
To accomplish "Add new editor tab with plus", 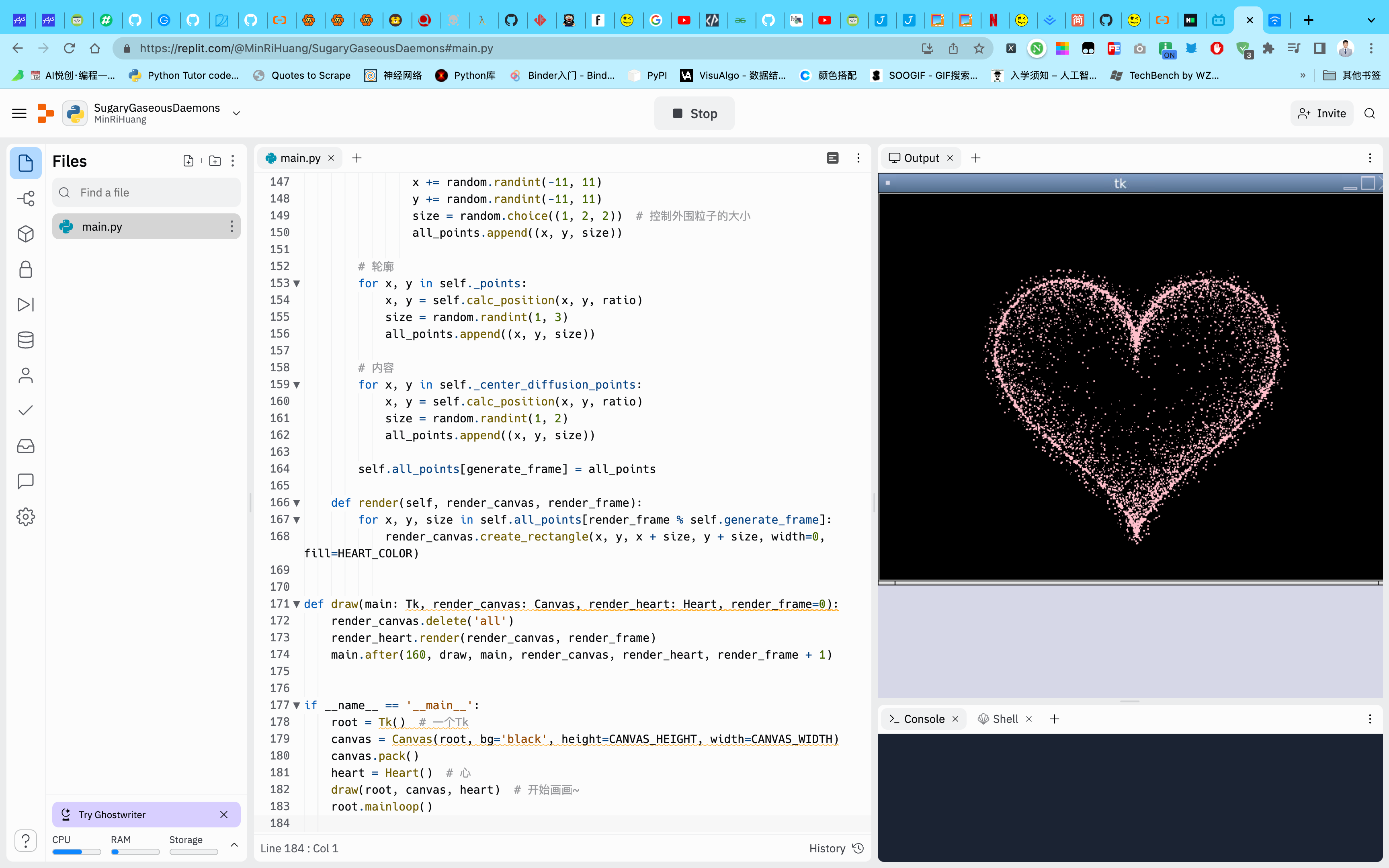I will 356,158.
